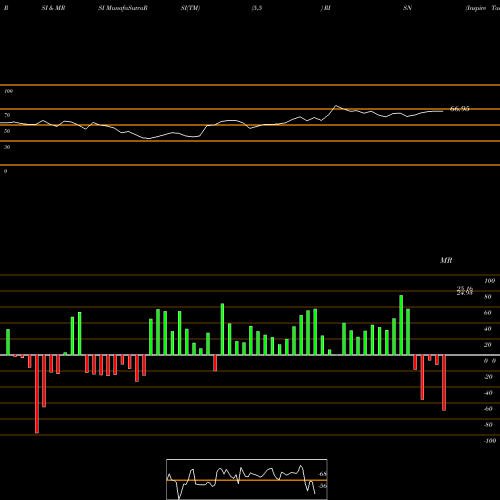Image resolution: width=500 pixels, height=500 pixels.
Task: Click the 'SI MunafaSutraR' header text
Action: click(123, 8)
